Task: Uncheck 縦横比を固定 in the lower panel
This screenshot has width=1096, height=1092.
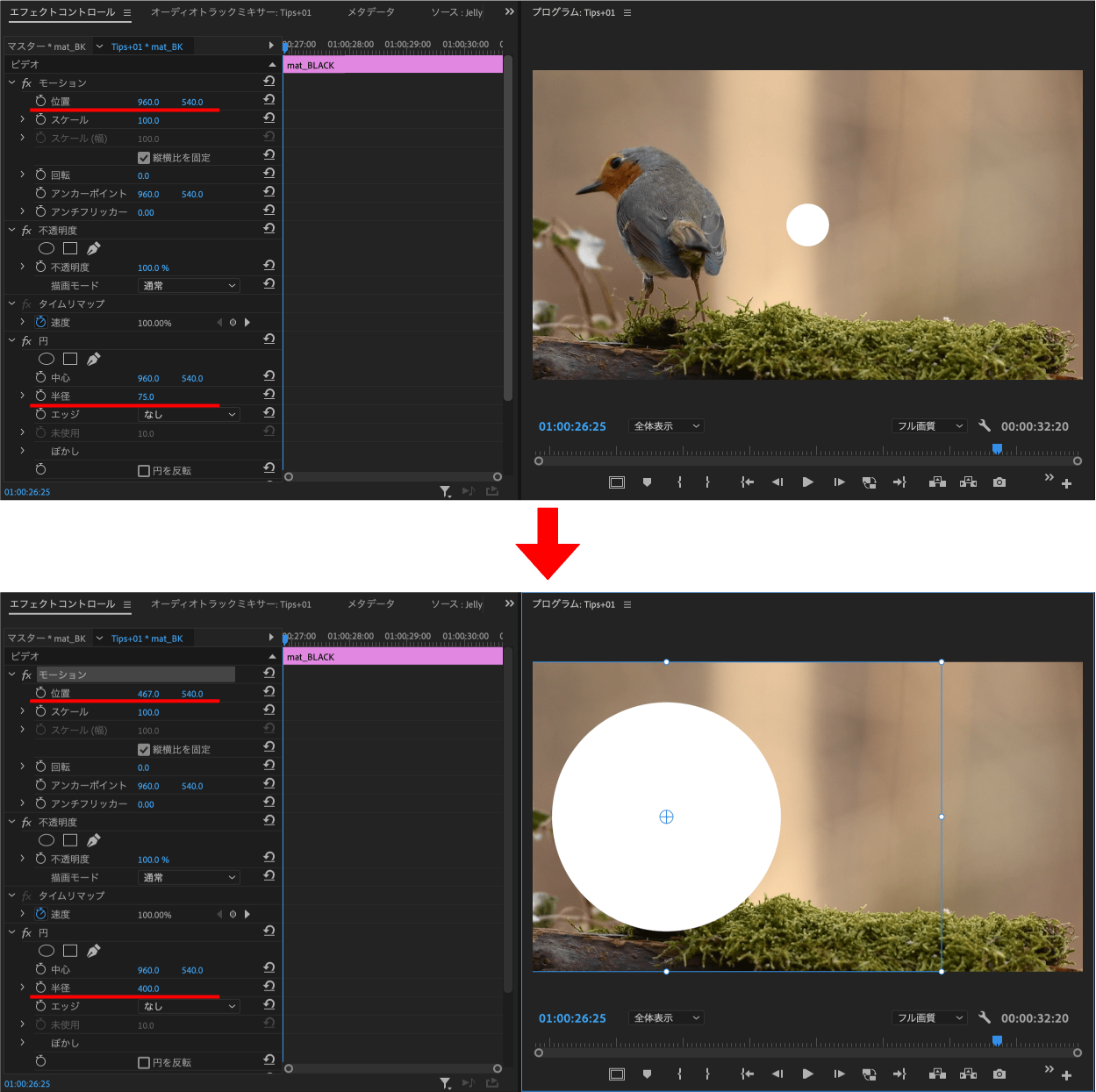Action: pyautogui.click(x=144, y=750)
